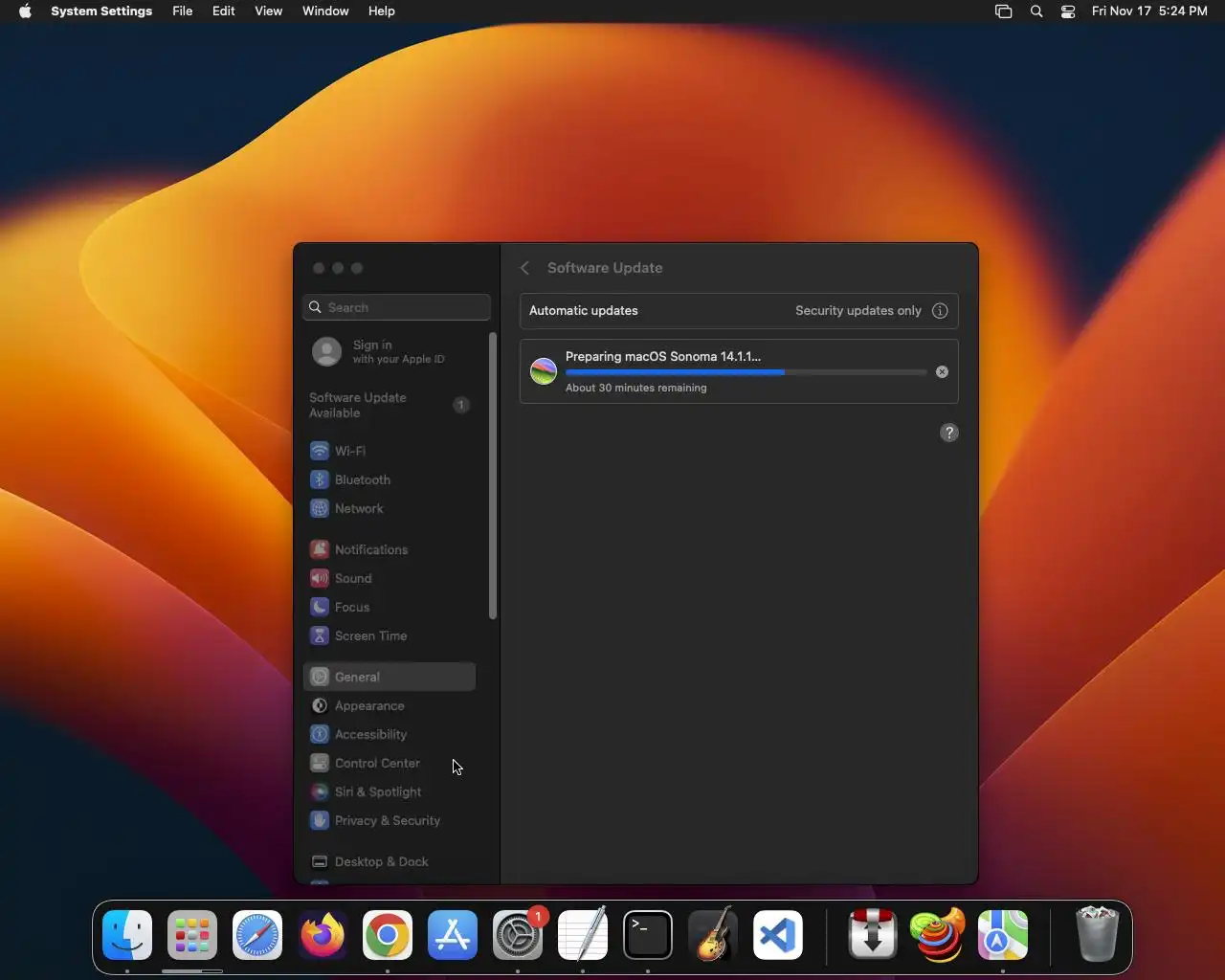Open the Edit menu
The height and width of the screenshot is (980, 1225).
(x=224, y=11)
